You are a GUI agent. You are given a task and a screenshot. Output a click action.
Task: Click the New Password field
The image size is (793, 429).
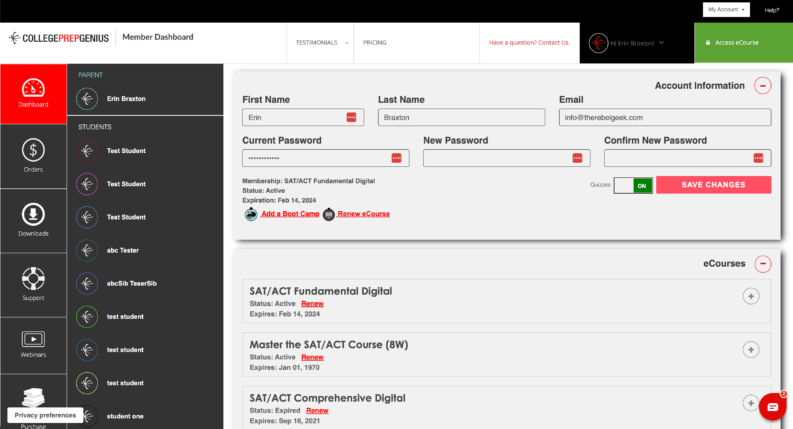click(507, 158)
